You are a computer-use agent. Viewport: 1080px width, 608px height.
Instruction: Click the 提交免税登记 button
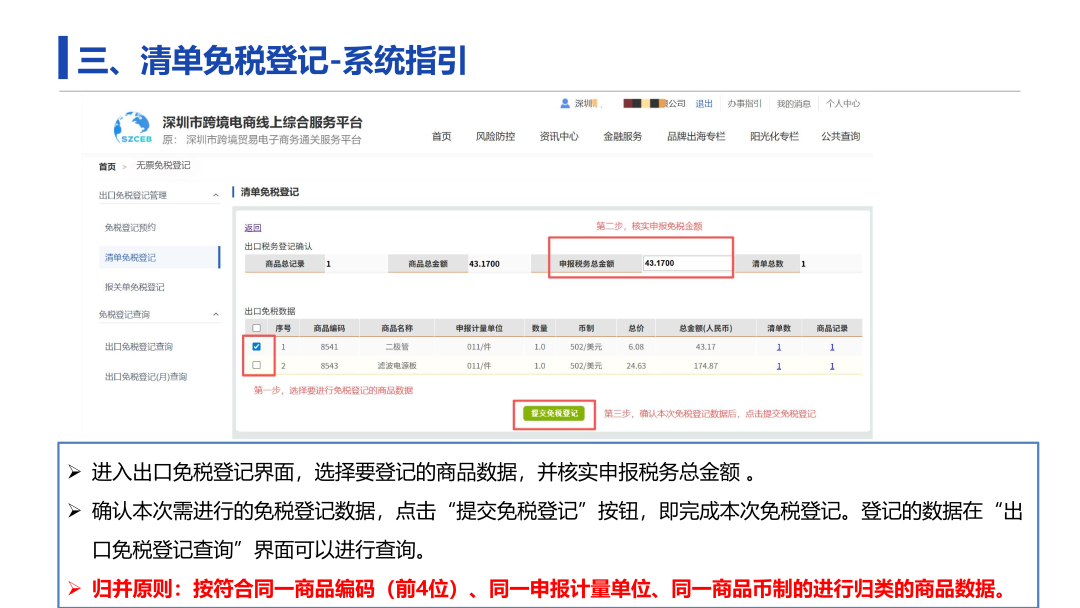point(556,412)
